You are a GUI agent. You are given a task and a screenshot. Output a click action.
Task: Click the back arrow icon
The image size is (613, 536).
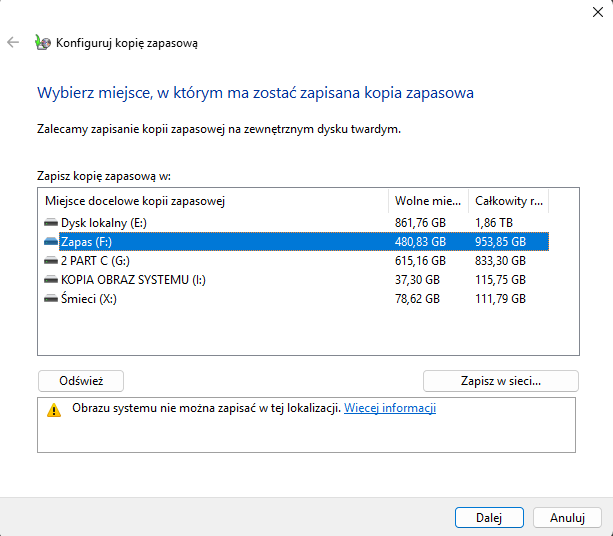click(x=13, y=43)
